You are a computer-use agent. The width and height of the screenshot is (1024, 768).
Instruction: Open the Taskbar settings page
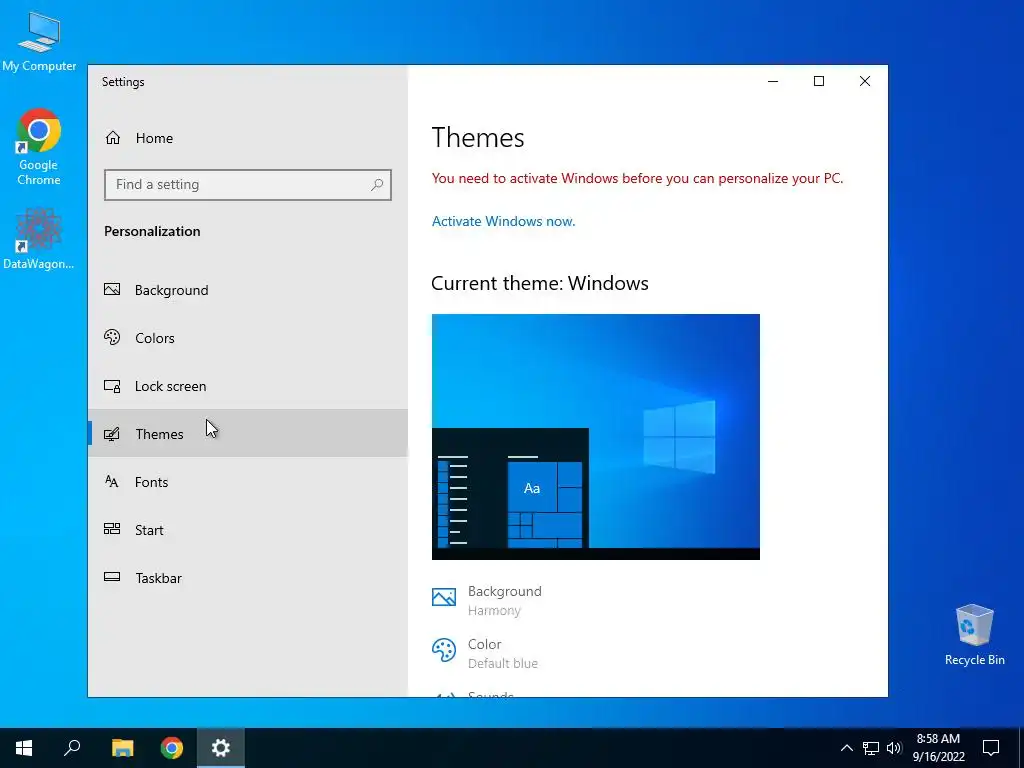point(248,578)
